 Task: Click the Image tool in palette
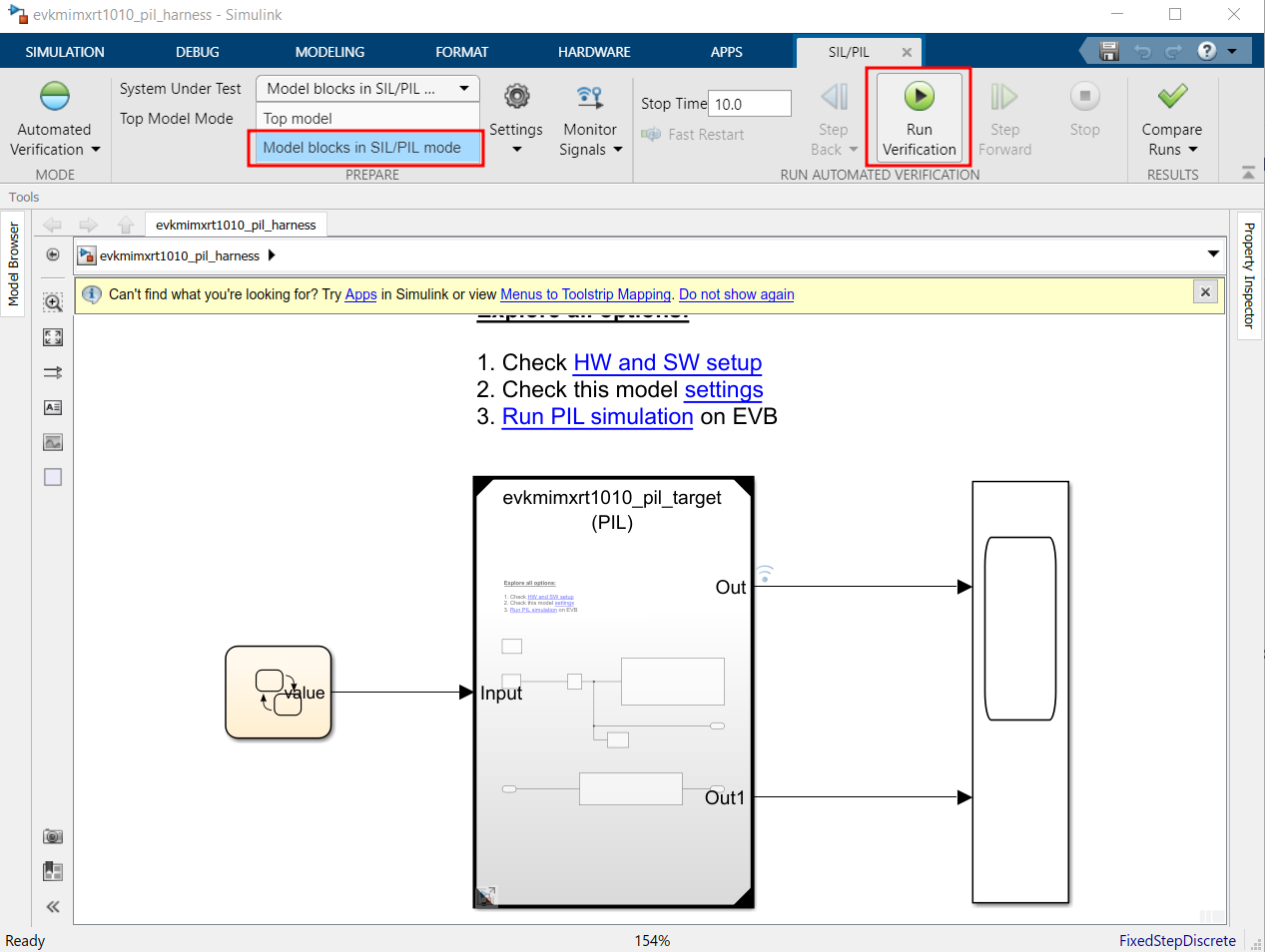point(53,442)
